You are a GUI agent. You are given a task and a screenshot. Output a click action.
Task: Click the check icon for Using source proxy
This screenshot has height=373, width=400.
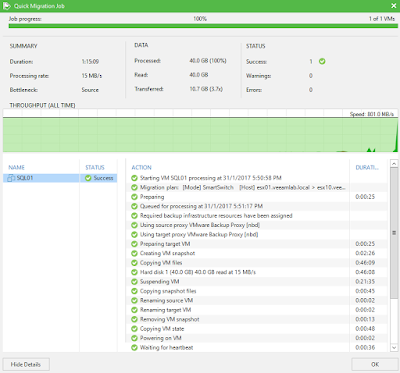point(134,225)
